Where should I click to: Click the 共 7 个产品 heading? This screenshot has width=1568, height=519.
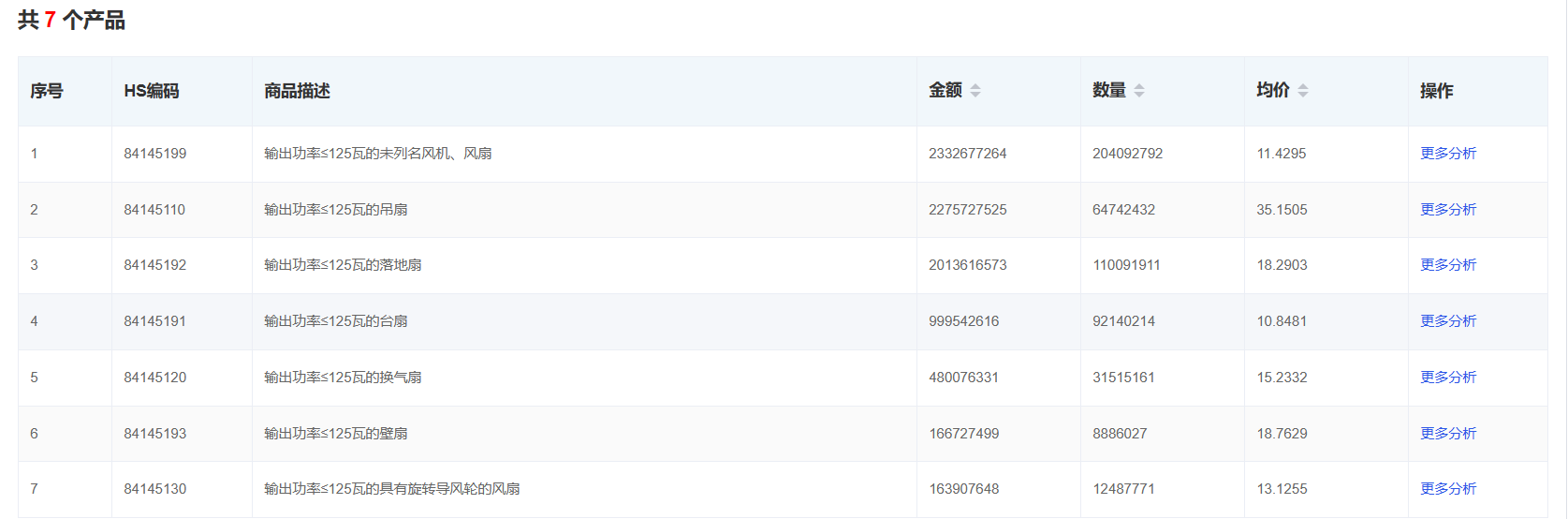tap(71, 20)
